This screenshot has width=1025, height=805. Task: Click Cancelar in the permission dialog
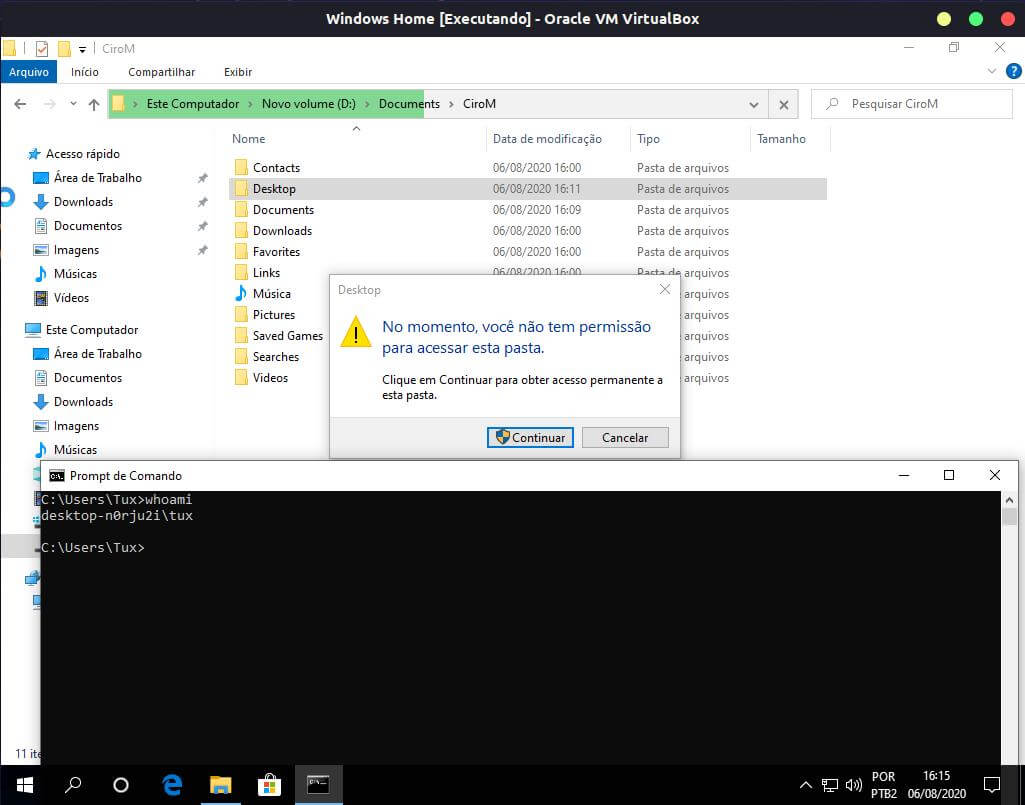point(625,437)
